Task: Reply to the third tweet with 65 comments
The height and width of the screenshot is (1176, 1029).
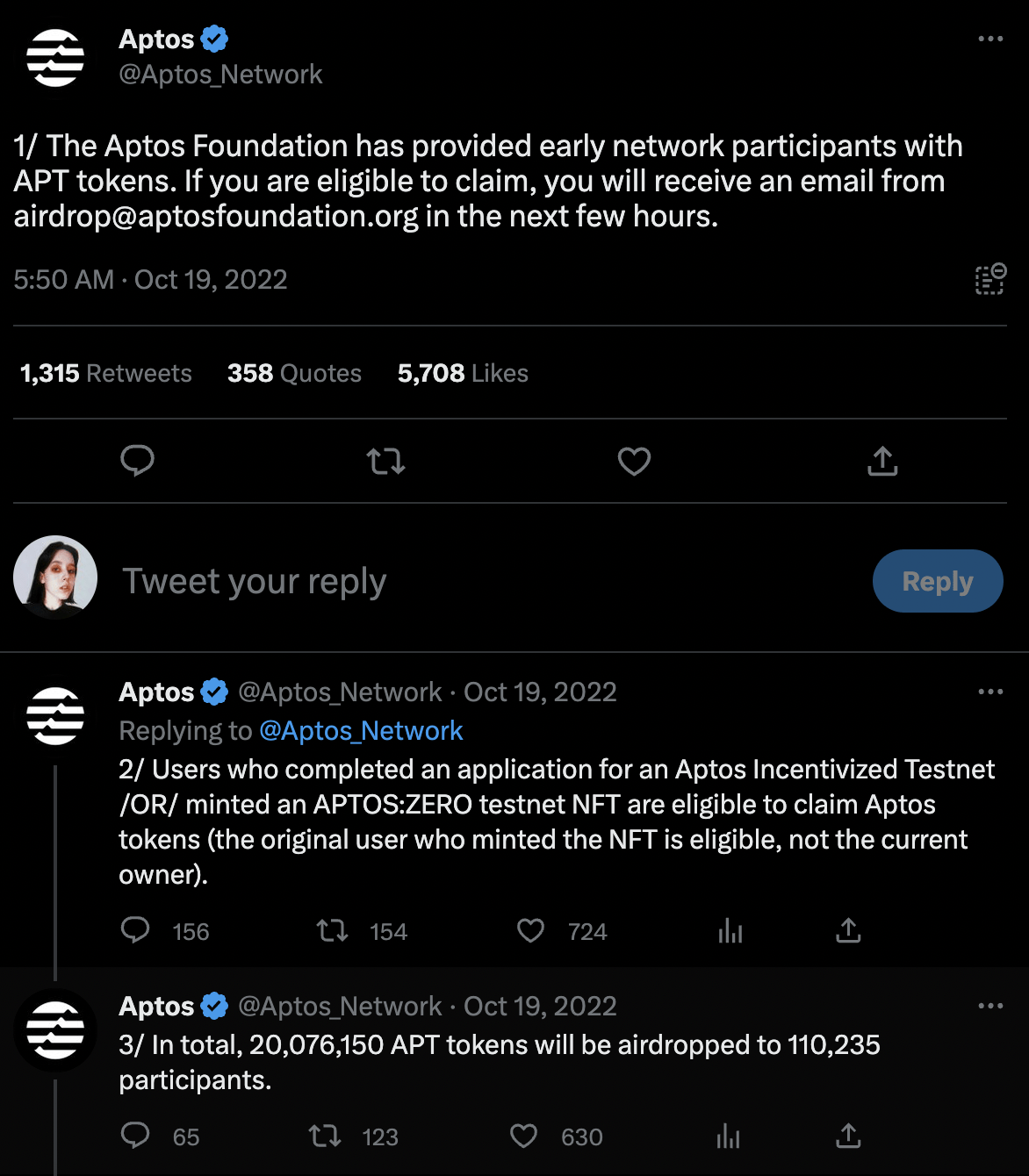Action: (135, 1136)
